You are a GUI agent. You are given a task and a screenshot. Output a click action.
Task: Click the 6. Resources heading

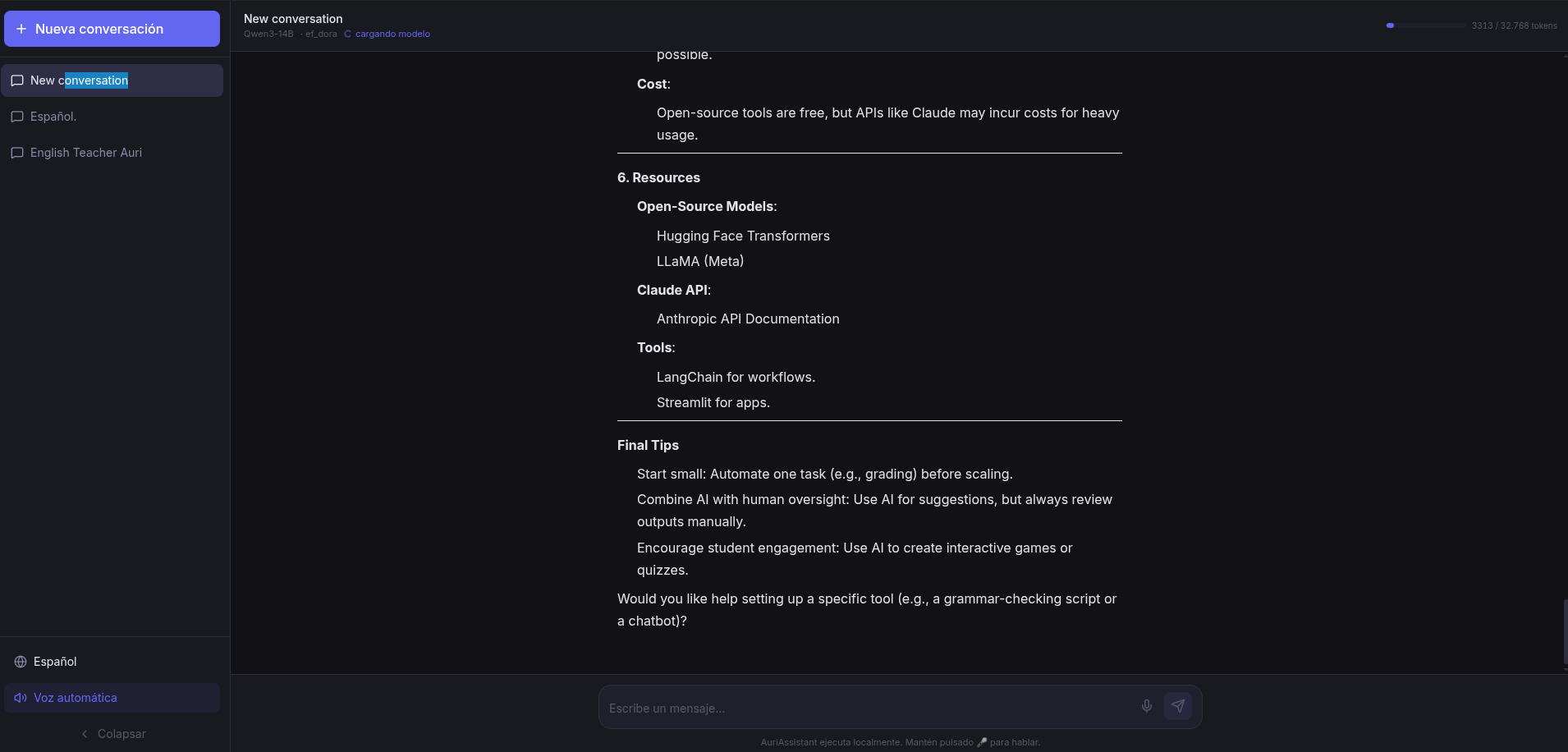pyautogui.click(x=658, y=177)
